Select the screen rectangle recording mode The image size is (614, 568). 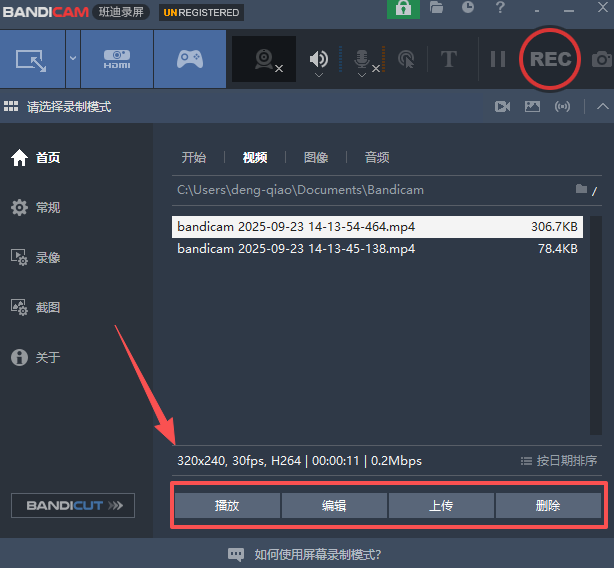point(32,59)
